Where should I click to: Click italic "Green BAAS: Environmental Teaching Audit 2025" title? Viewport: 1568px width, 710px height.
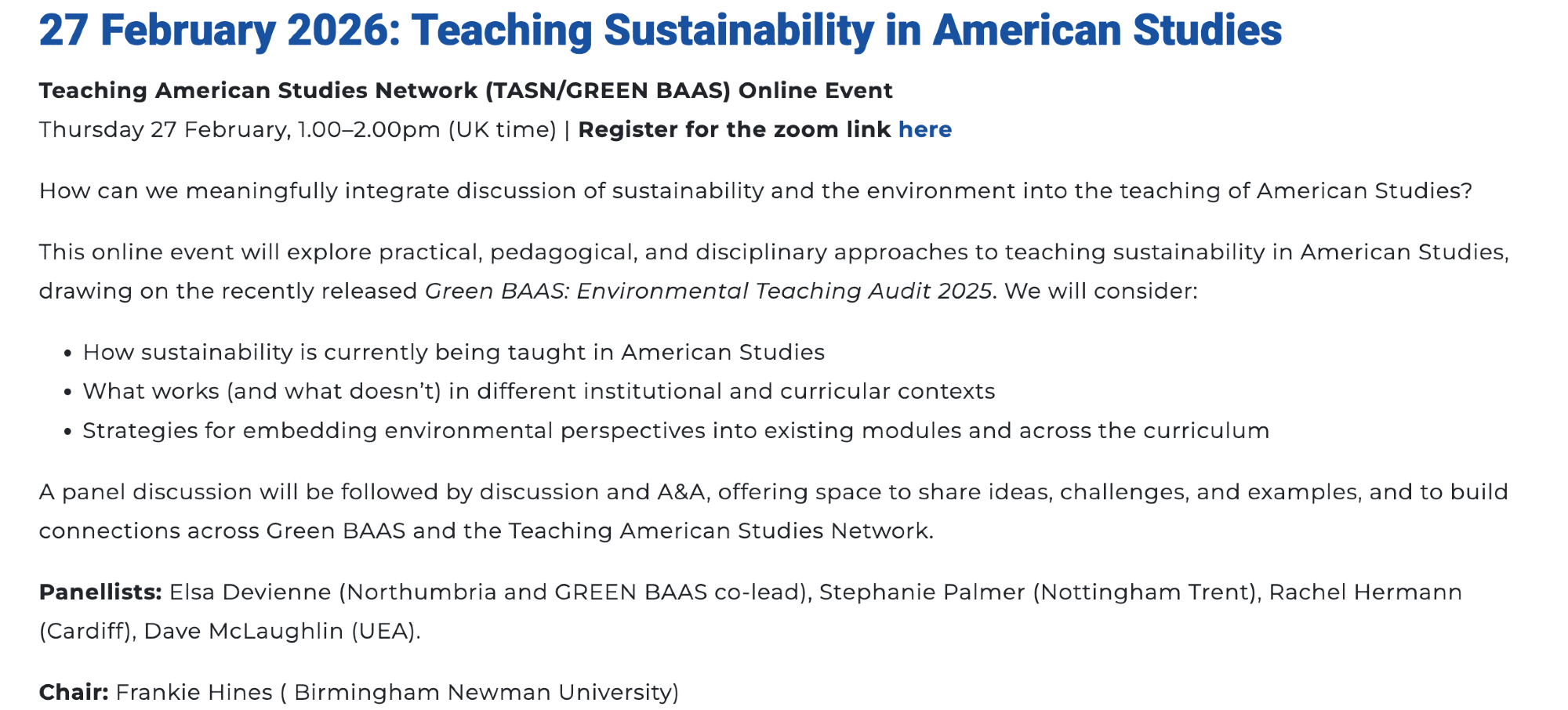pos(708,292)
